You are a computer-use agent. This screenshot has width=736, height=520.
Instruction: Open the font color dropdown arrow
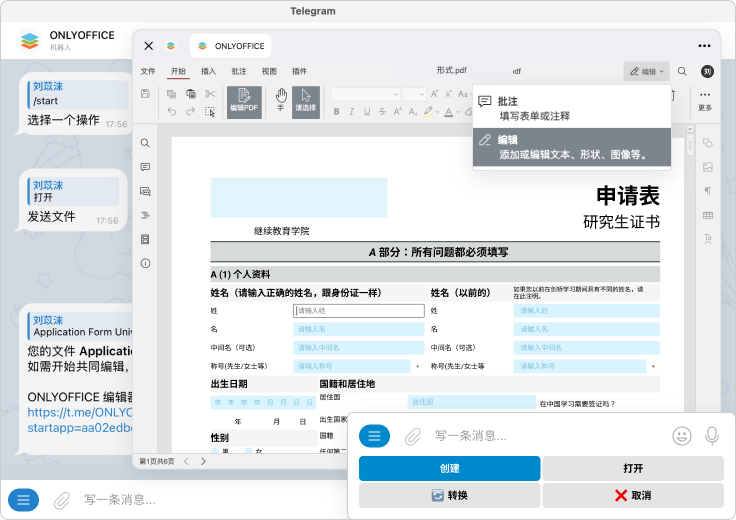458,112
